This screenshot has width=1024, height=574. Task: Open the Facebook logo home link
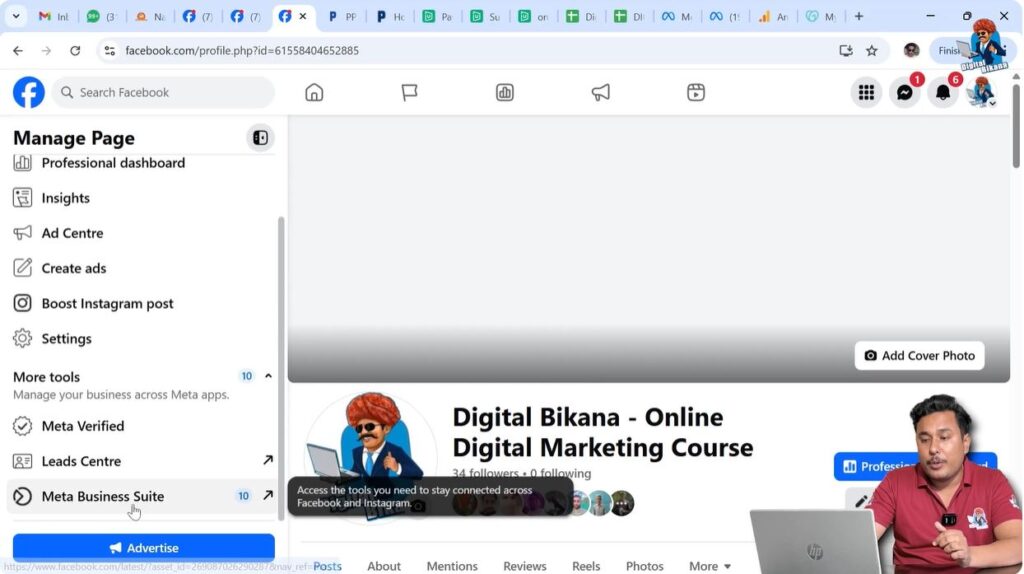click(x=29, y=92)
